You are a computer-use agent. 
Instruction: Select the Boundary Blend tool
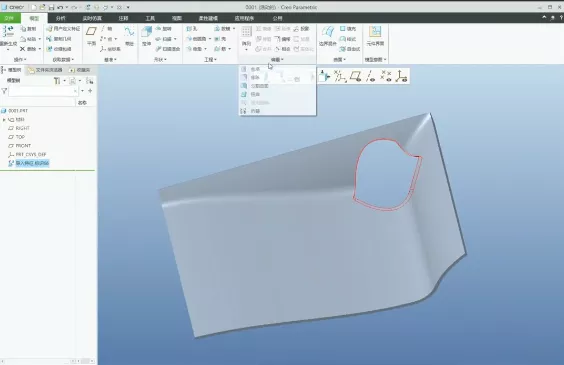pyautogui.click(x=327, y=35)
